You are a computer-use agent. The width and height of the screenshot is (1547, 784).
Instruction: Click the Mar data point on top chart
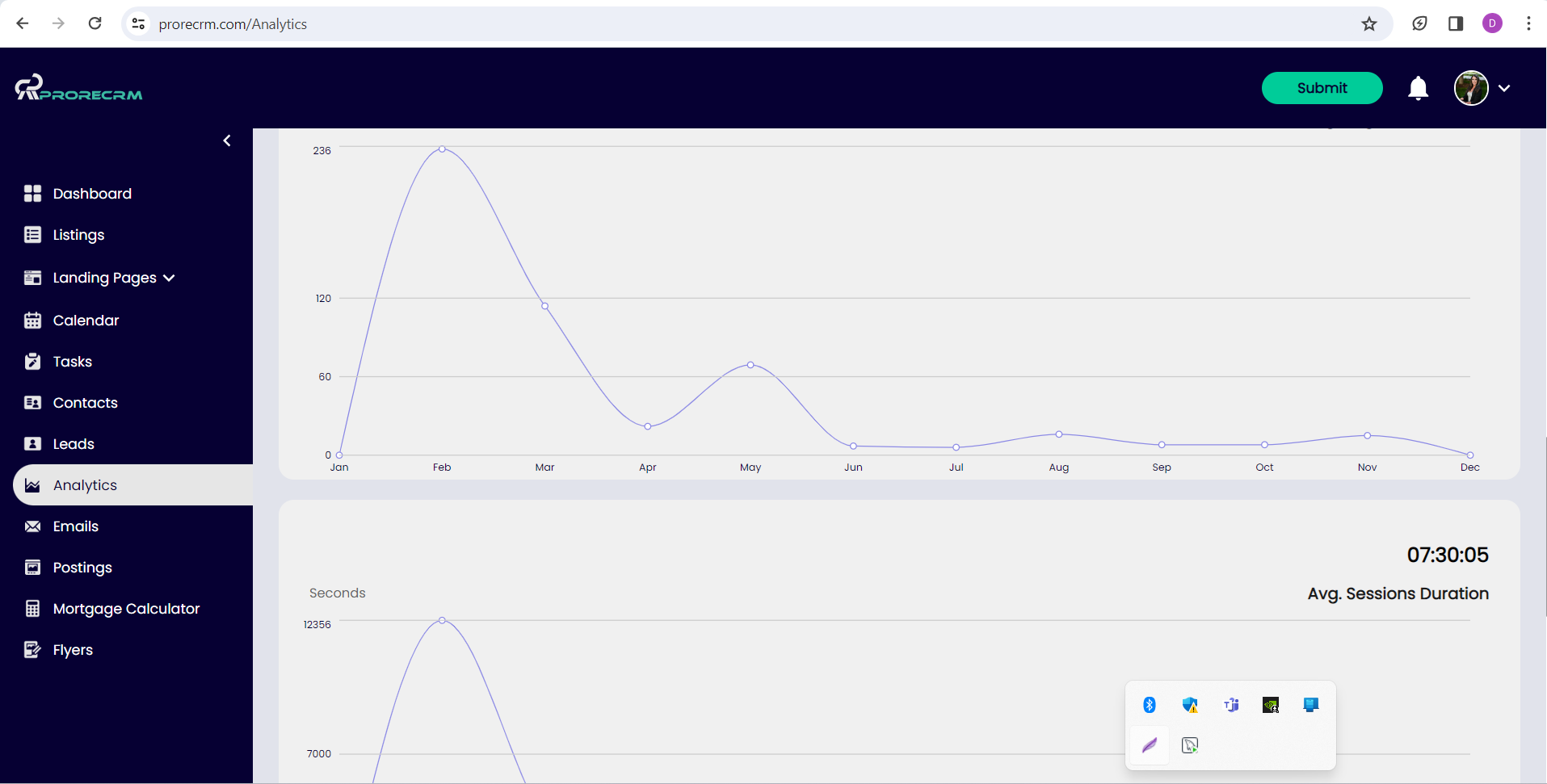[x=545, y=306]
